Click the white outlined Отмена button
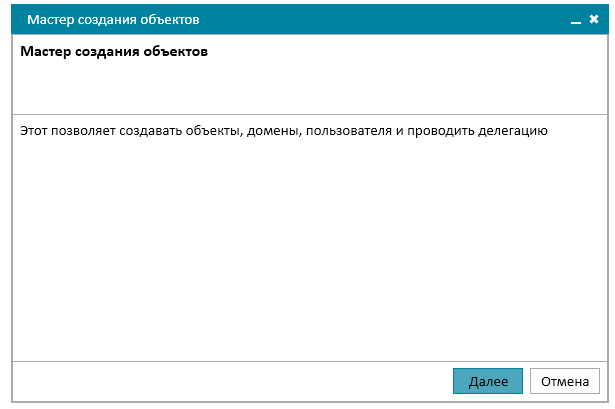Screen dimensions: 615x409 [565, 381]
